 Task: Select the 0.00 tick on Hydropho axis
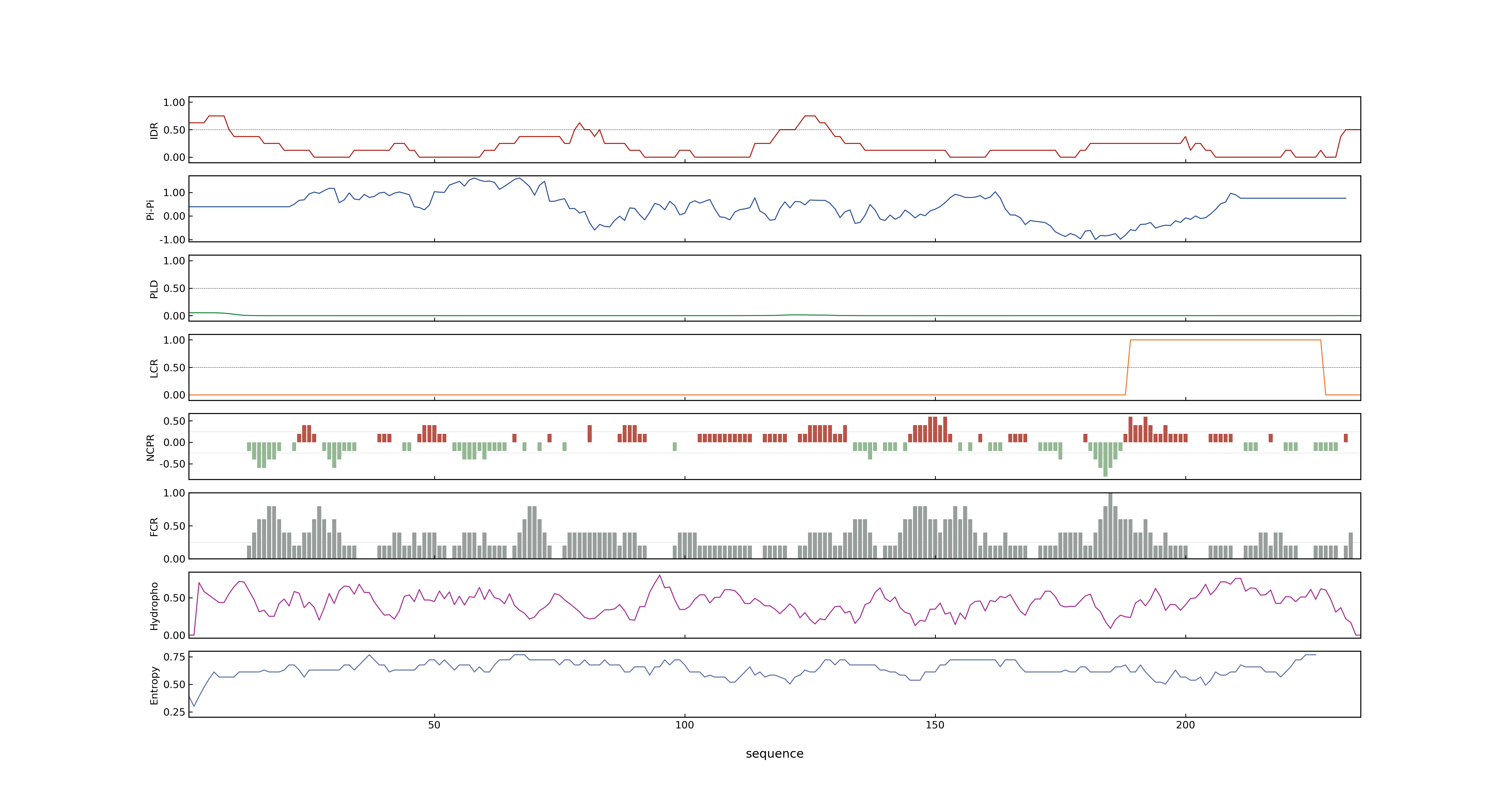pyautogui.click(x=174, y=635)
